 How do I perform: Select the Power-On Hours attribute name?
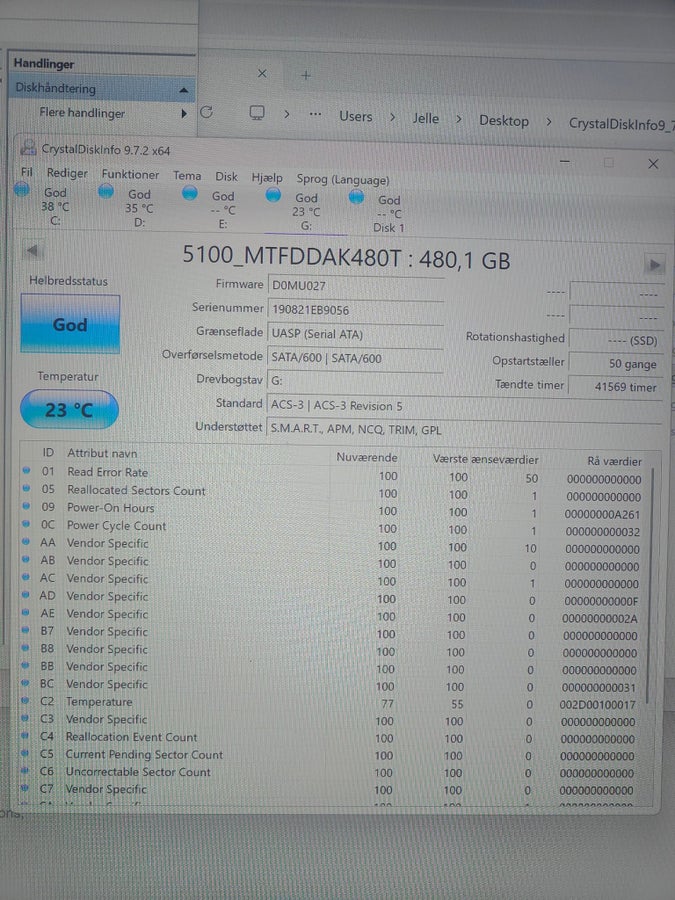(111, 507)
